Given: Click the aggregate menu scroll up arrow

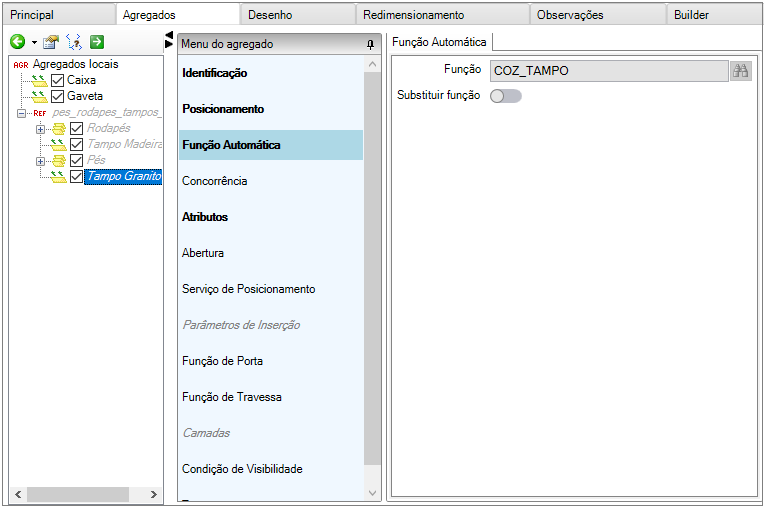Looking at the screenshot, I should pyautogui.click(x=372, y=64).
